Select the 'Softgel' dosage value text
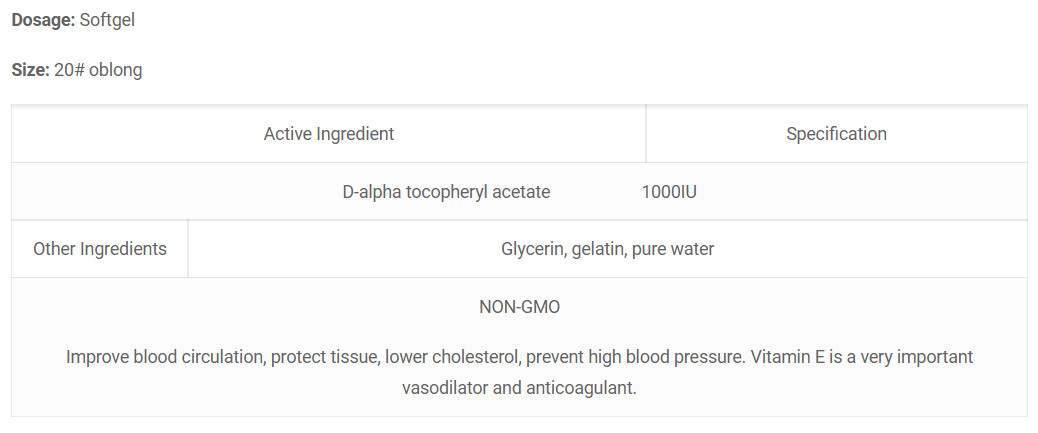 tap(107, 21)
